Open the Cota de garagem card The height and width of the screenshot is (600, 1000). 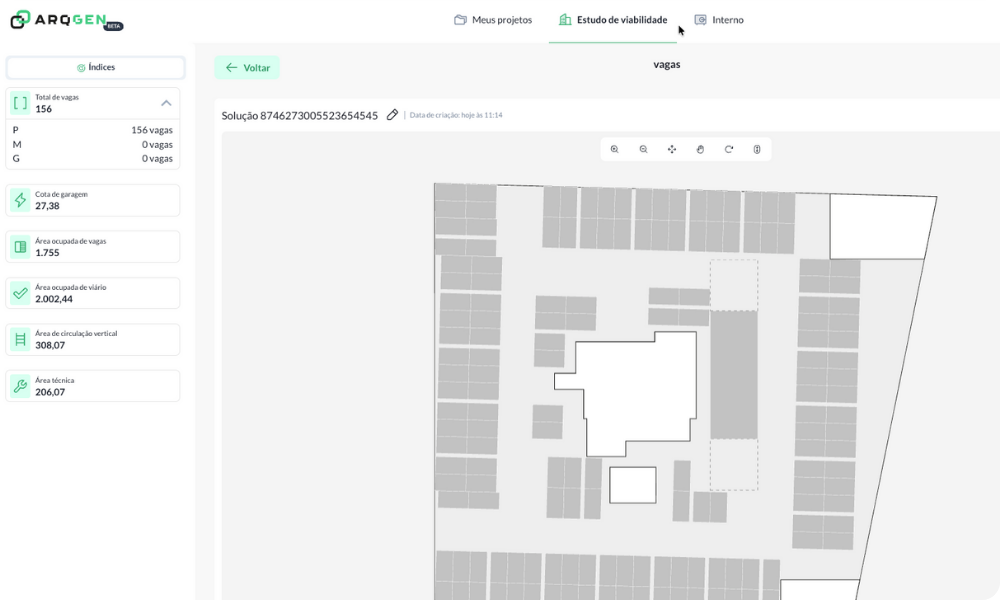pyautogui.click(x=93, y=200)
